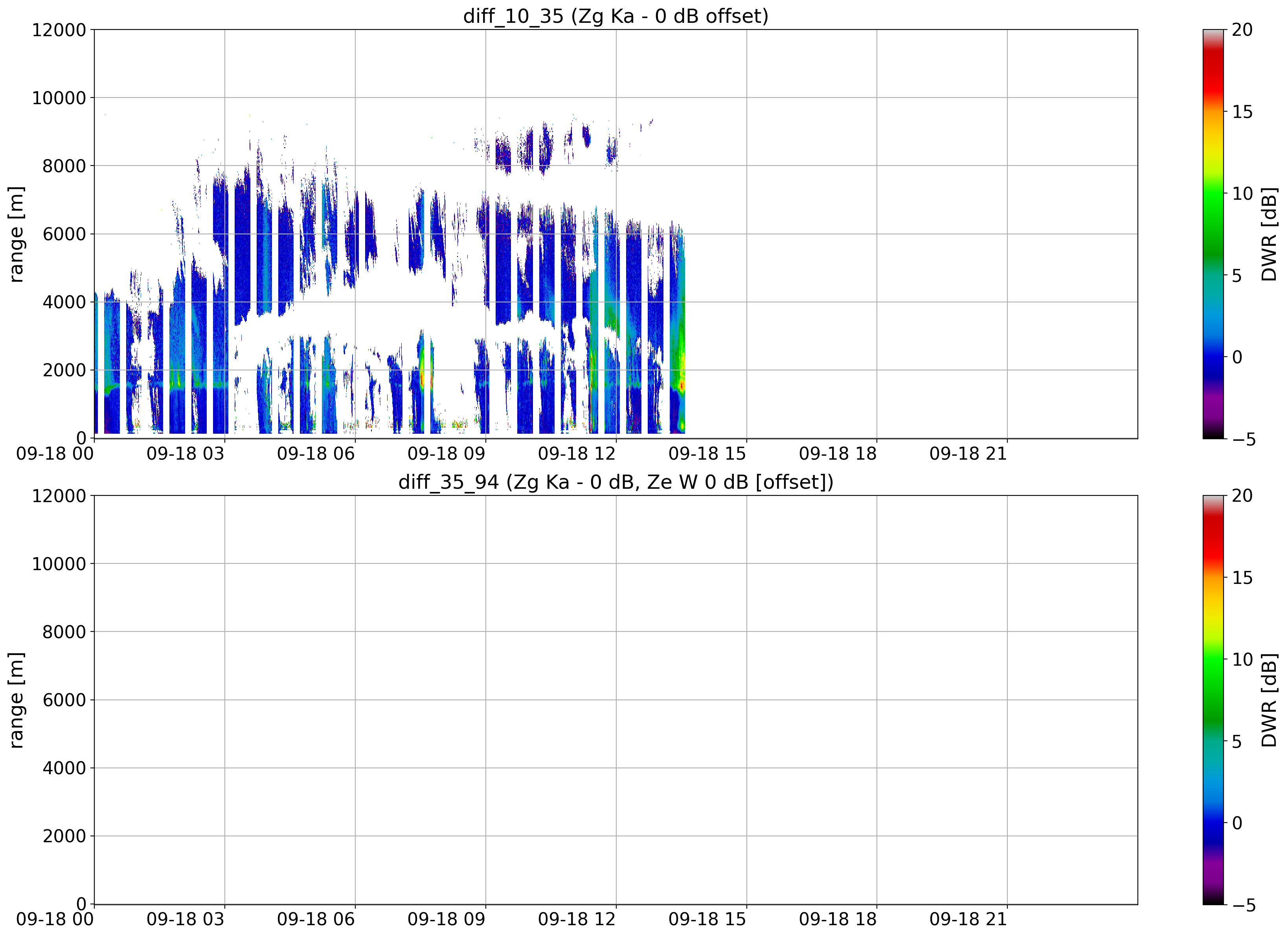Click the bottom plot's 8000 y-axis tick

tap(64, 632)
